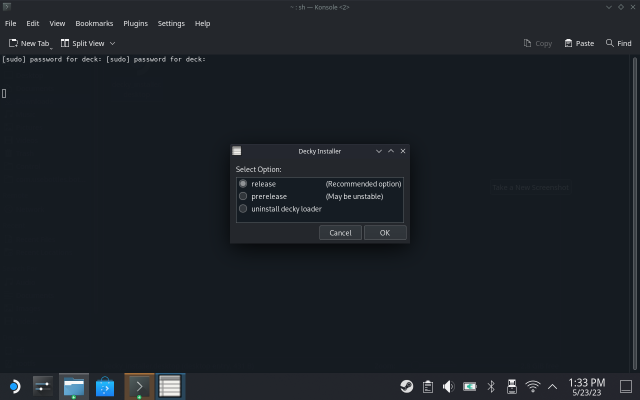The image size is (640, 400).
Task: Open the Help menu
Action: point(202,23)
